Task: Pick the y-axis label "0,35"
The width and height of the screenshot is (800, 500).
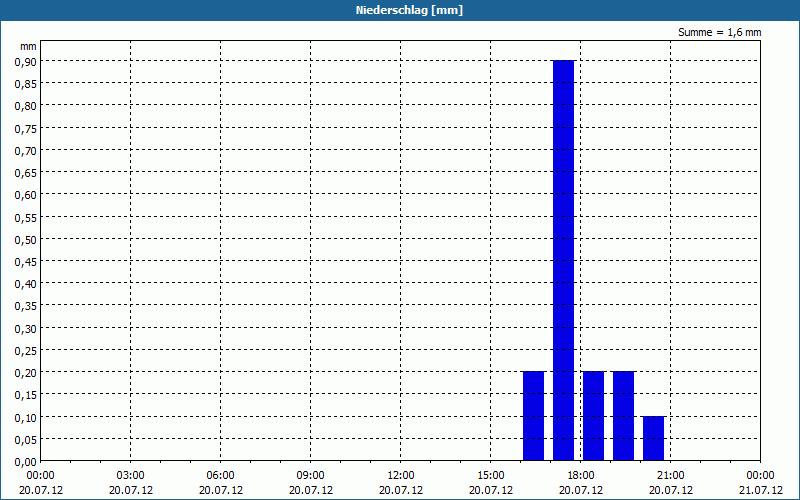Action: coord(26,306)
